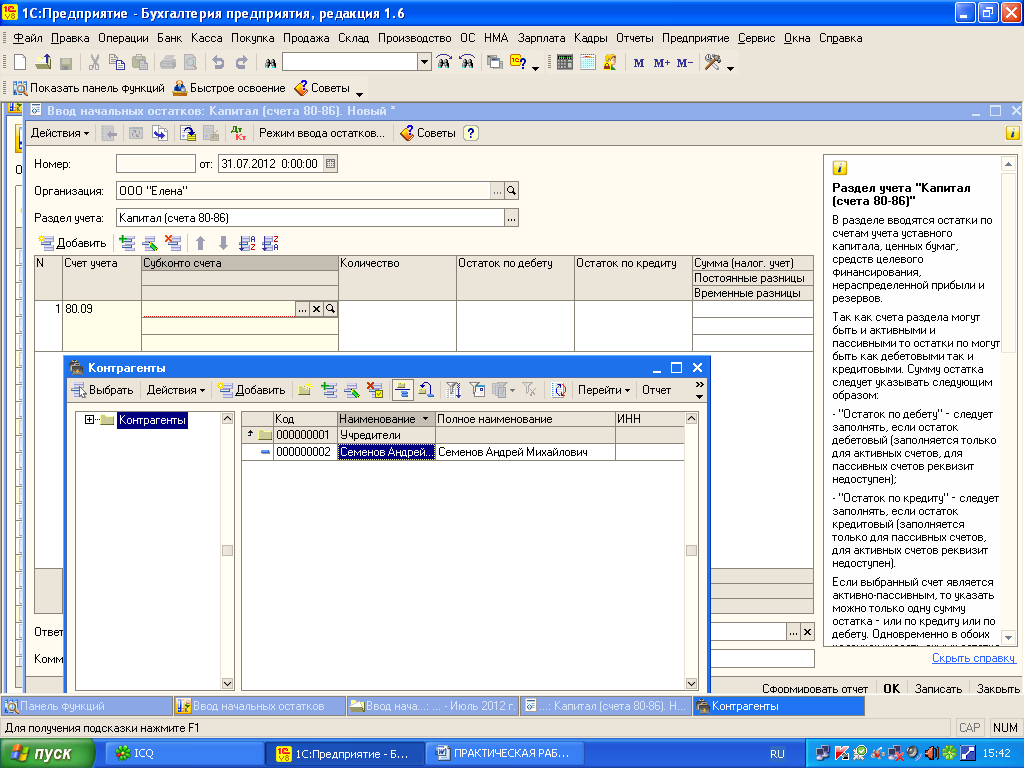This screenshot has height=768, width=1024.
Task: Switch to Ввод начальных остатков window tab
Action: [x=259, y=706]
